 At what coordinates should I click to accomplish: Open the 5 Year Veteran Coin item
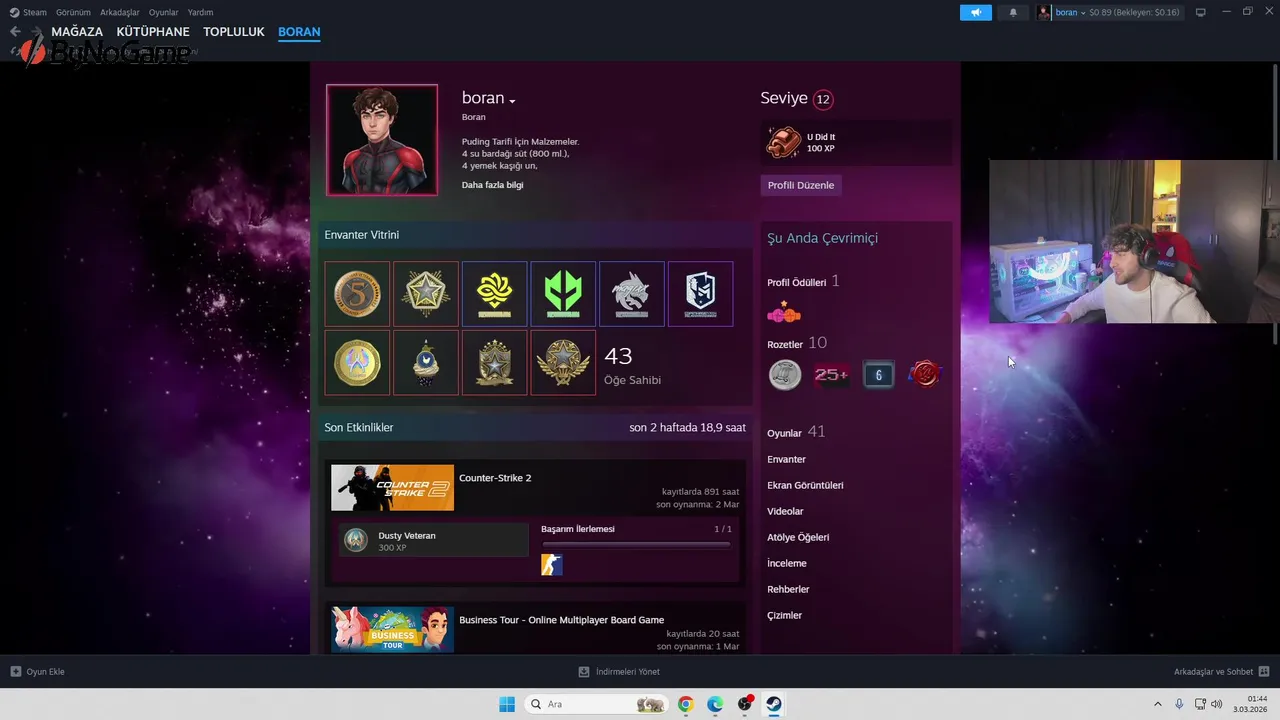357,294
